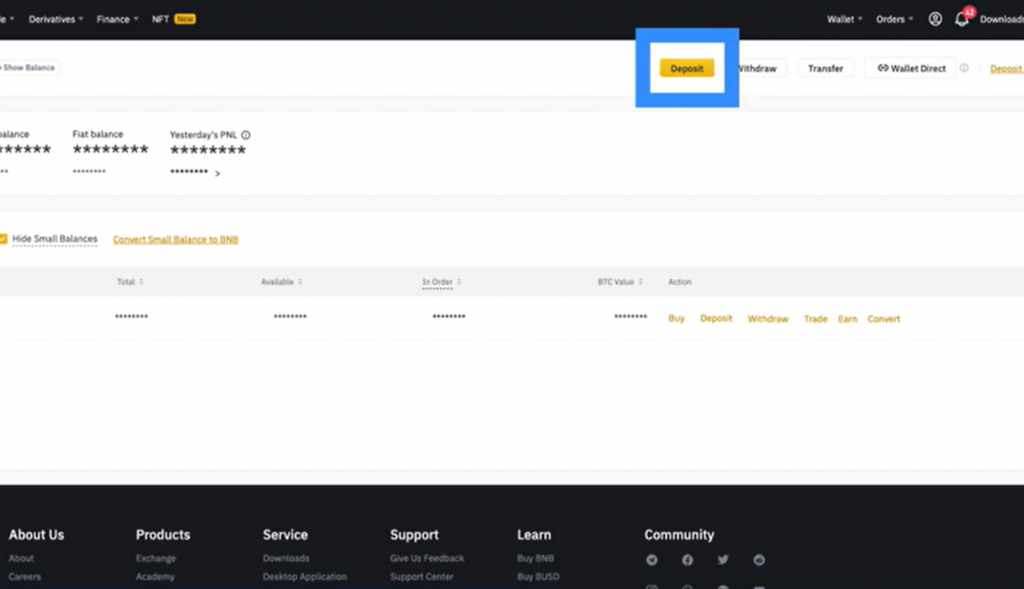Open the Derivatives dropdown menu
The height and width of the screenshot is (589, 1024).
coord(55,19)
